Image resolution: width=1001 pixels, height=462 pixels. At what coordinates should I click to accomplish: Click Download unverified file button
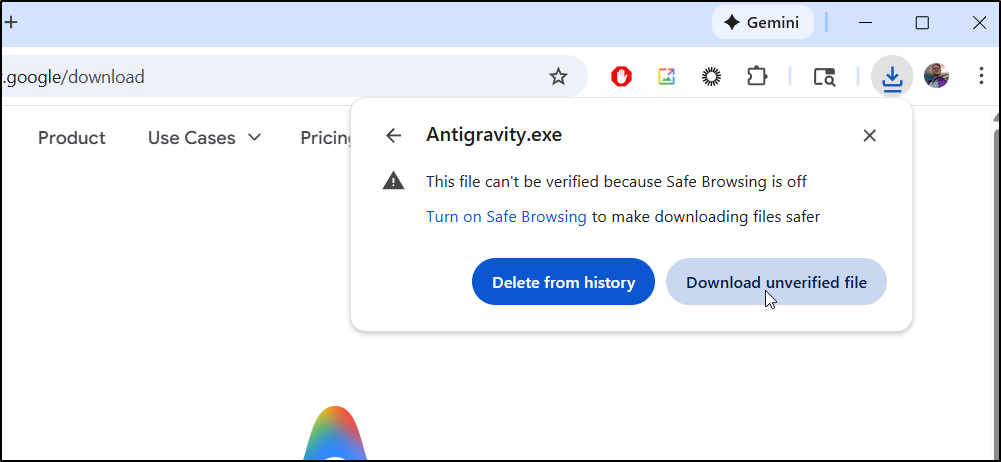pyautogui.click(x=776, y=282)
